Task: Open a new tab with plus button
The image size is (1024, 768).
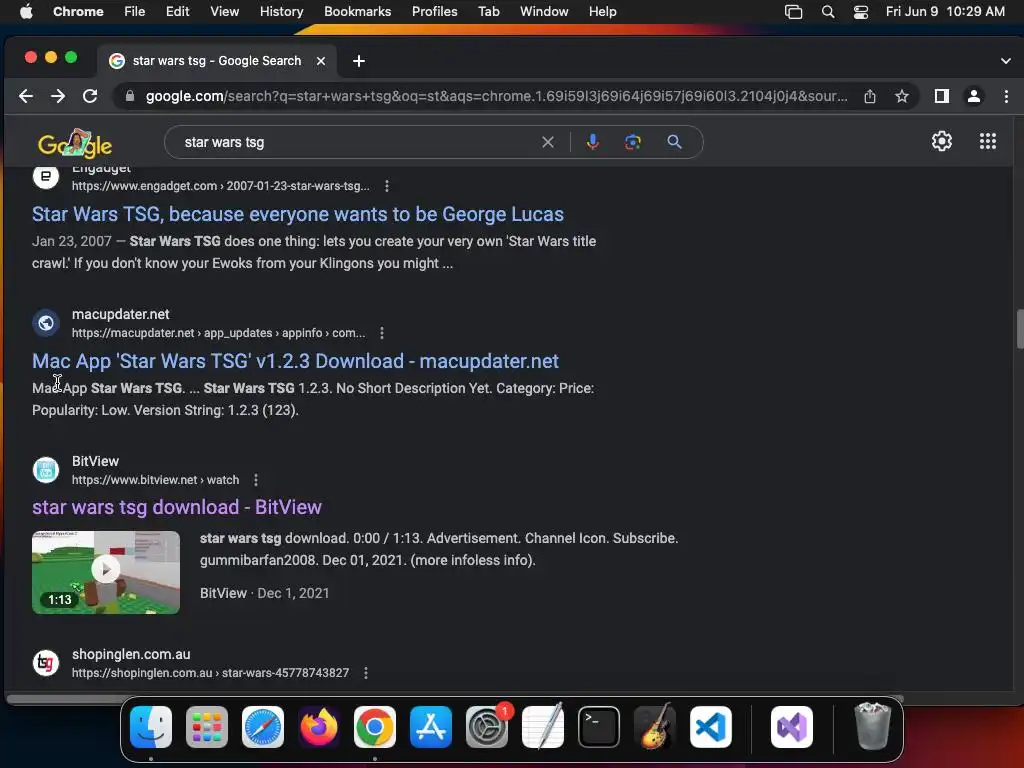Action: coord(359,61)
